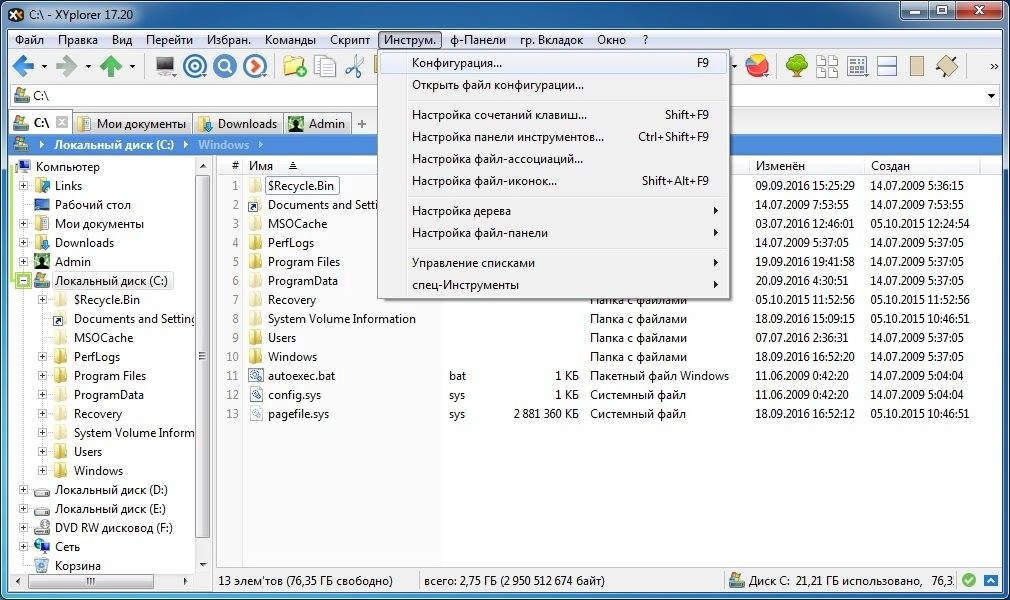Click the scissors Cut icon
Viewport: 1010px width, 600px height.
[x=354, y=66]
